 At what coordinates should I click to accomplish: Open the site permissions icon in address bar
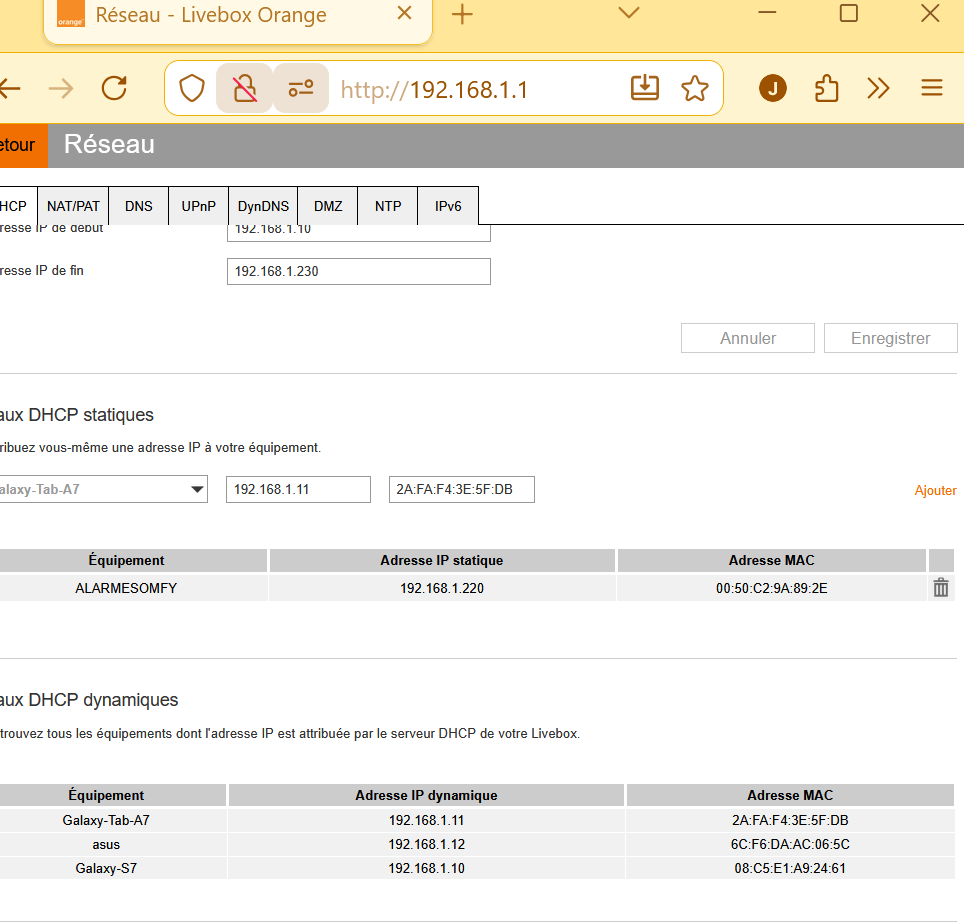pyautogui.click(x=300, y=89)
